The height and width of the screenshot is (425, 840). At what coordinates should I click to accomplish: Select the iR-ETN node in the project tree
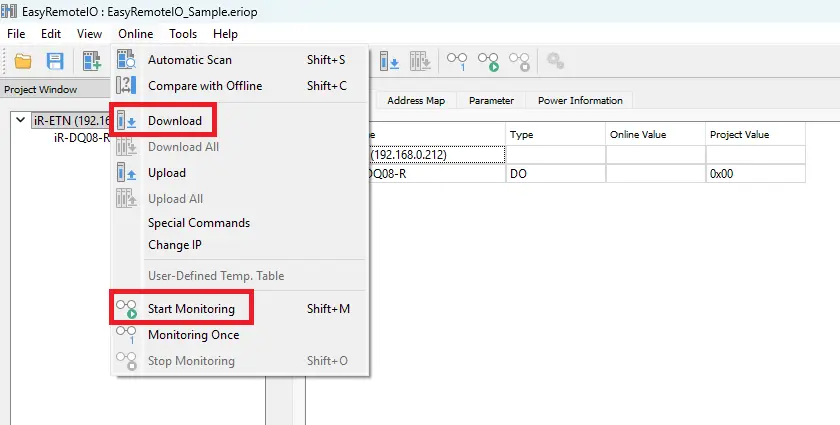point(71,120)
